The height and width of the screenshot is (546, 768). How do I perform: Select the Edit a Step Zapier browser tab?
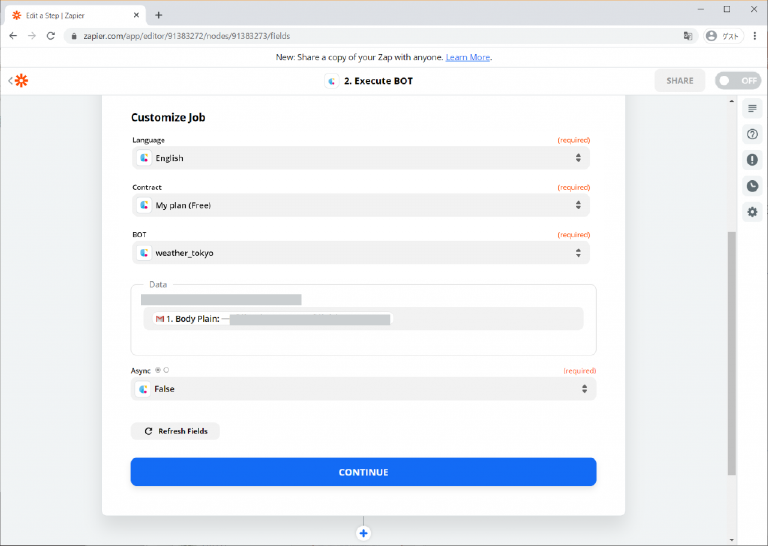[x=76, y=15]
